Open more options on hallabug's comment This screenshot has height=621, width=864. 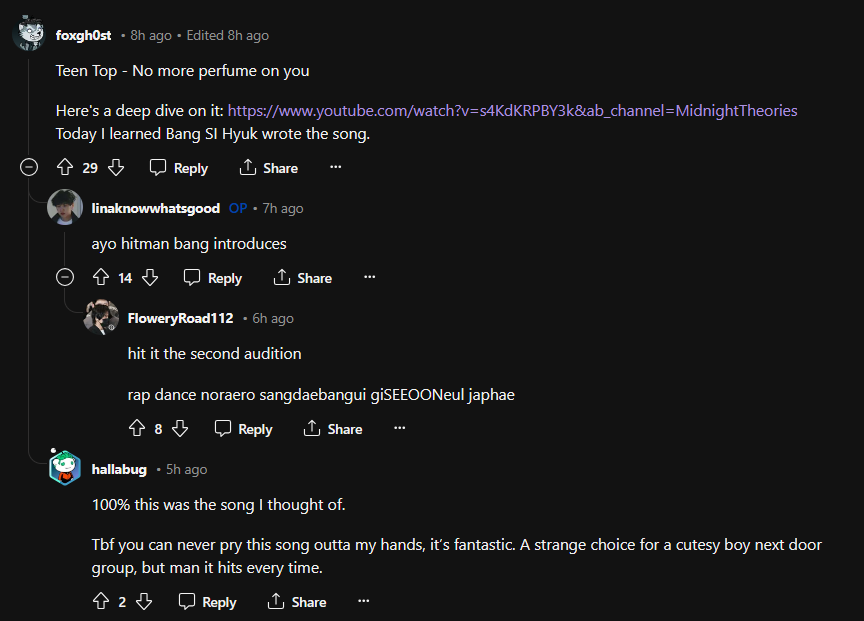coord(363,602)
